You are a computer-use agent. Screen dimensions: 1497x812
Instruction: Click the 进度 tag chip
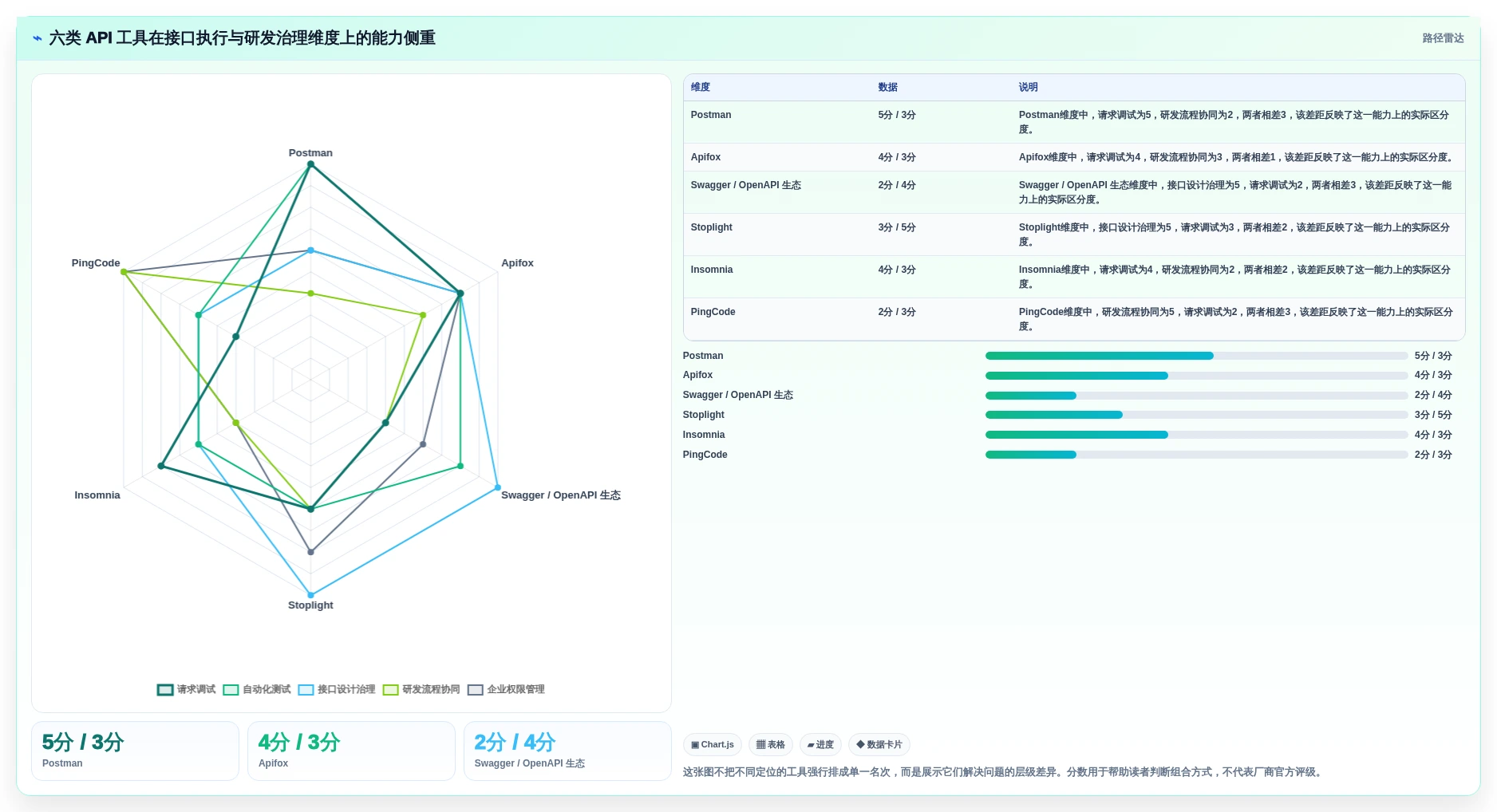[x=820, y=745]
